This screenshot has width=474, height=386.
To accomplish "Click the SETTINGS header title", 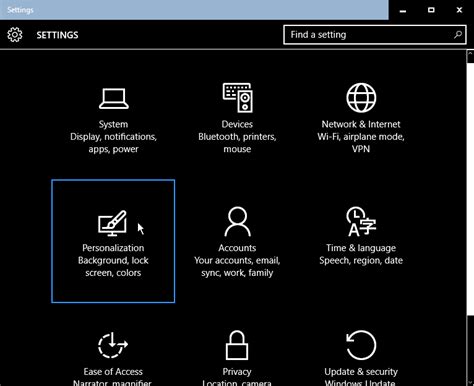I will click(57, 35).
